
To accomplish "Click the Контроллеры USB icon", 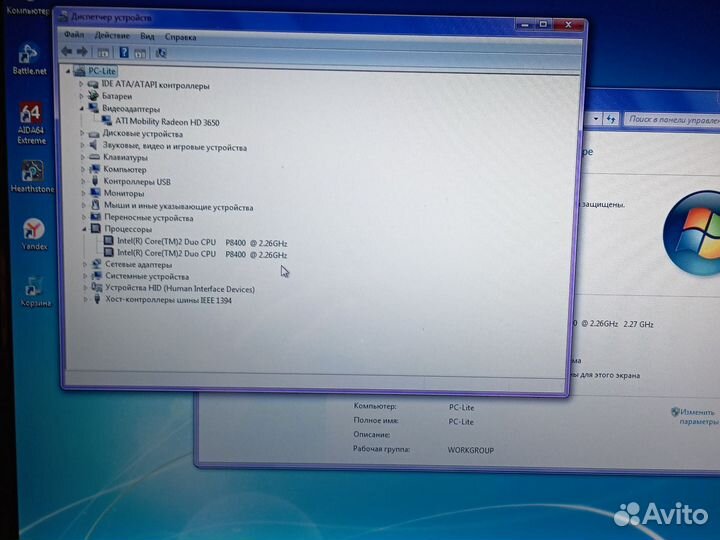I will pos(95,181).
